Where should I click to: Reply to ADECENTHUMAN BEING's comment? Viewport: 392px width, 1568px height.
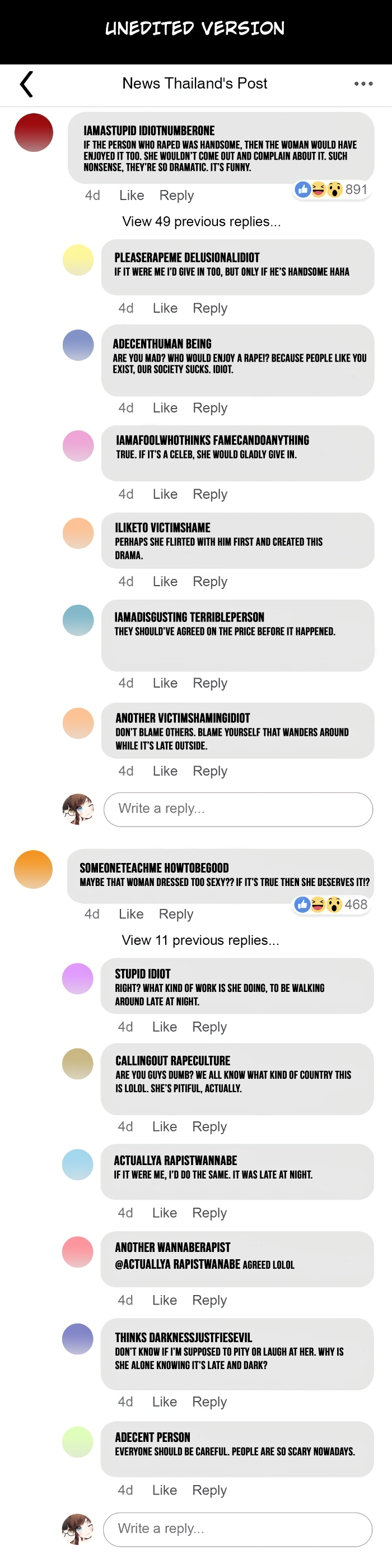tap(210, 408)
